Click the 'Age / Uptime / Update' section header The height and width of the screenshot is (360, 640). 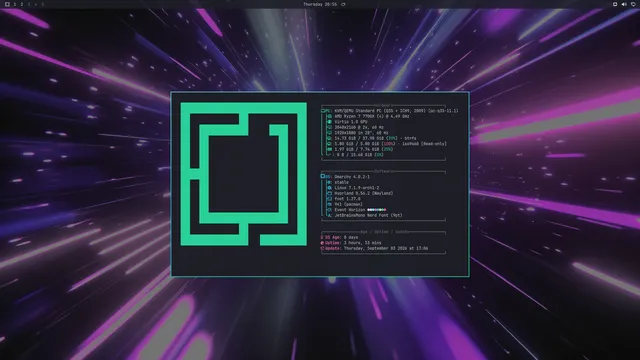(385, 232)
